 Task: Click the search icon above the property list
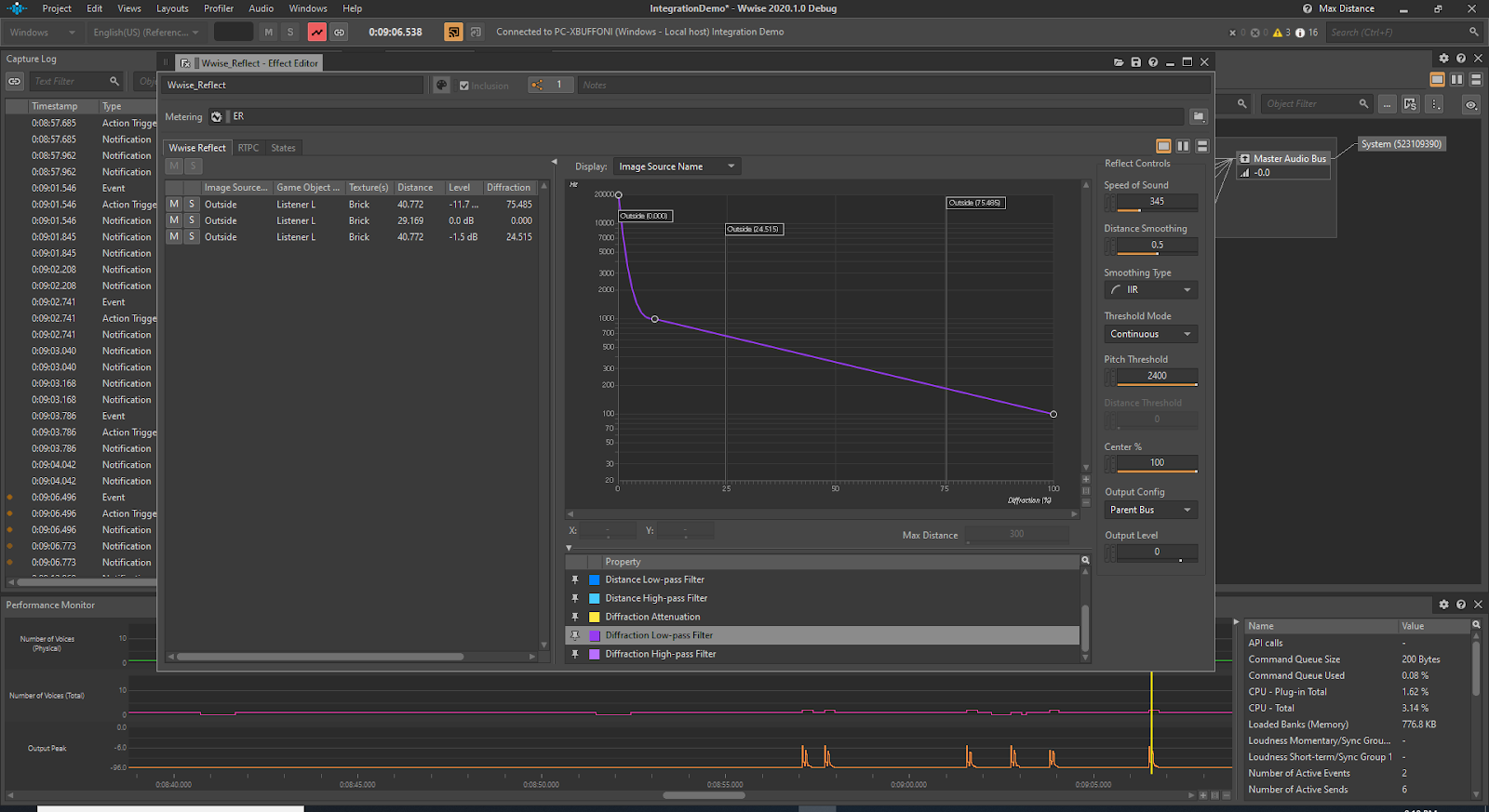1085,561
